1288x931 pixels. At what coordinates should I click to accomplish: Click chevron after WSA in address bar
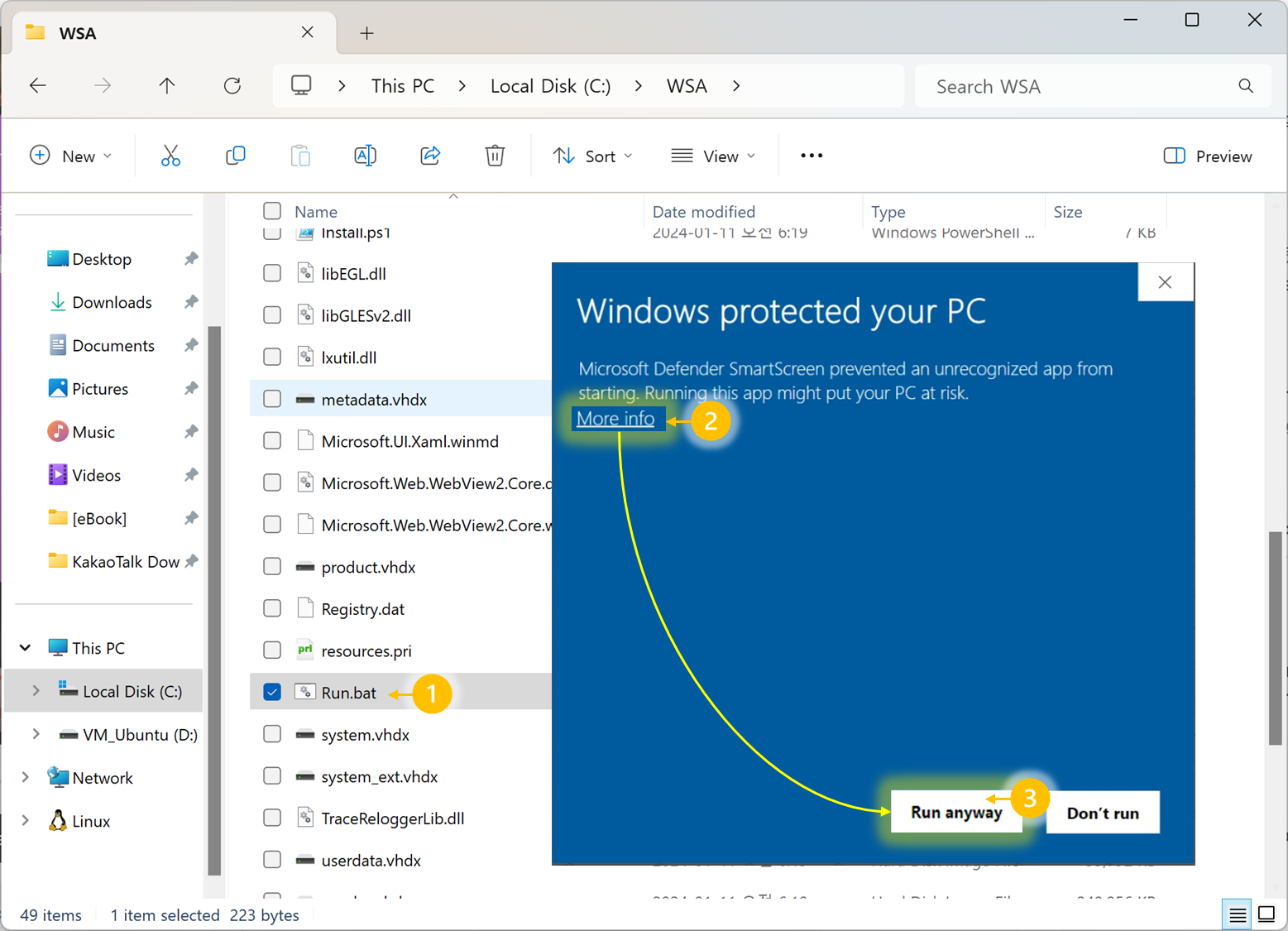pyautogui.click(x=736, y=86)
